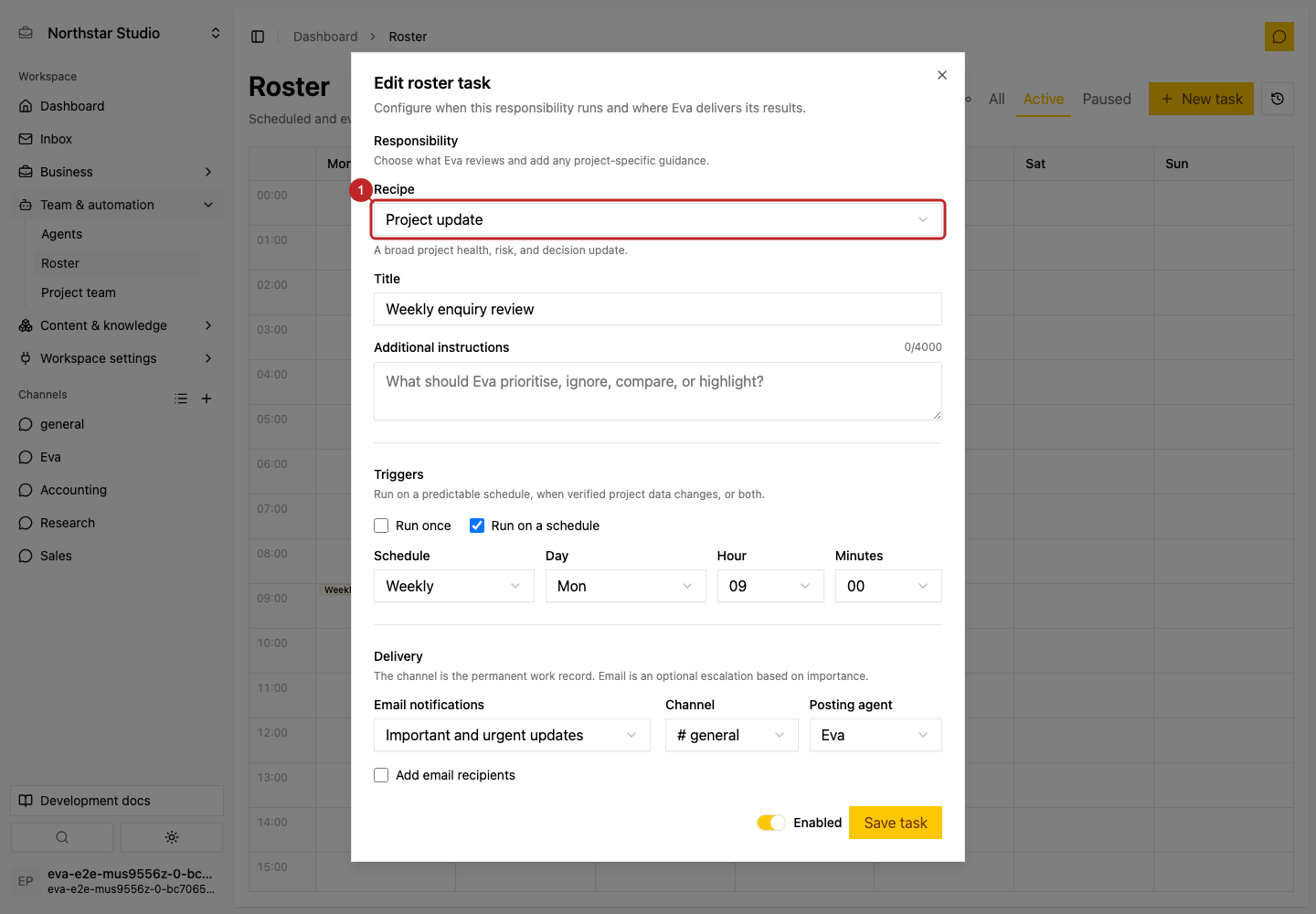Uncheck Run on a schedule
1316x914 pixels.
(477, 526)
